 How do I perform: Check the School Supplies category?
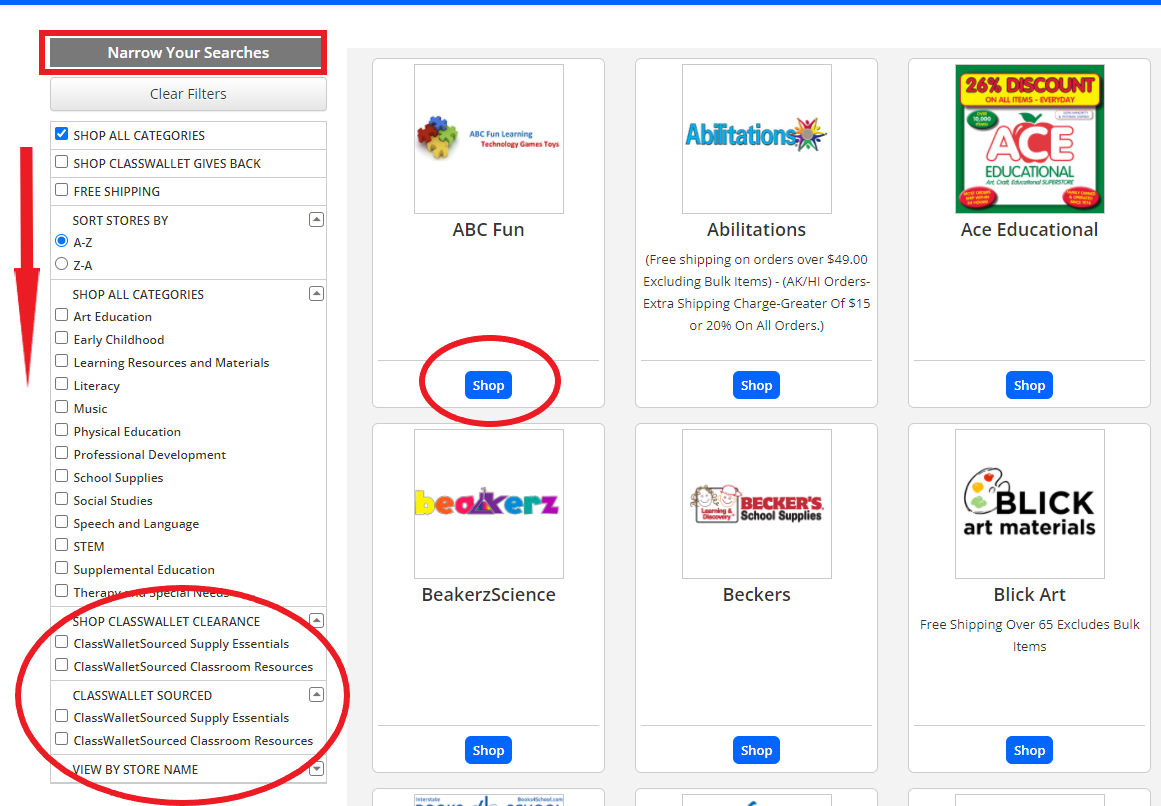[x=61, y=476]
